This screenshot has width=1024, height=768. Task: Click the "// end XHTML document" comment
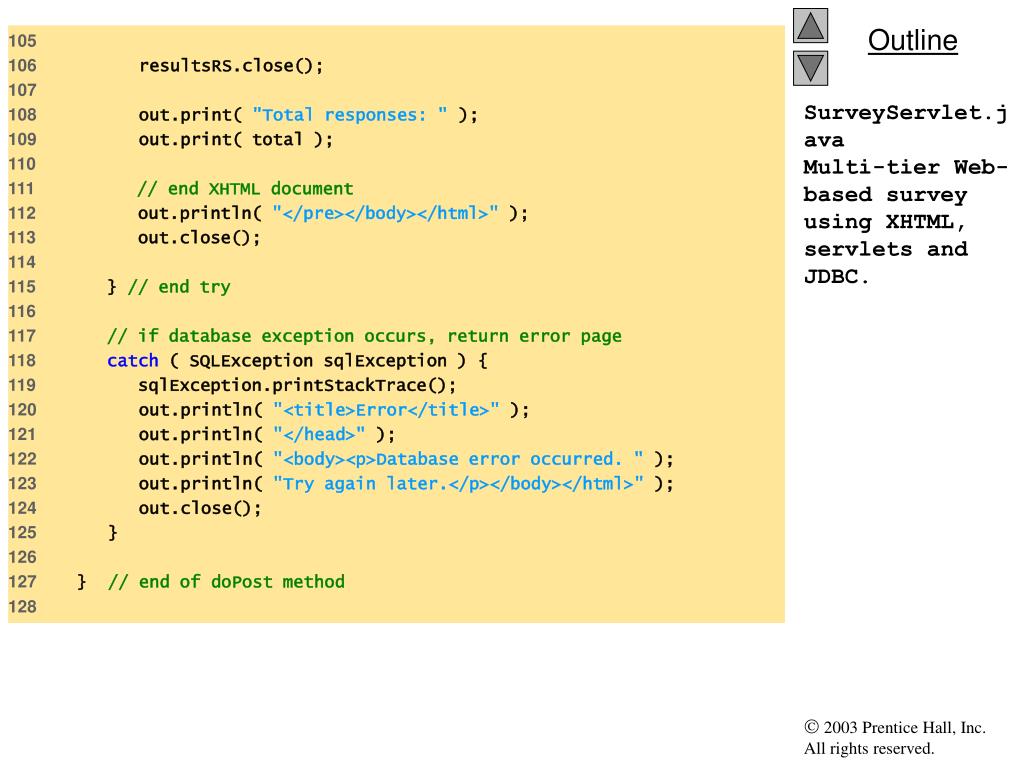point(245,189)
